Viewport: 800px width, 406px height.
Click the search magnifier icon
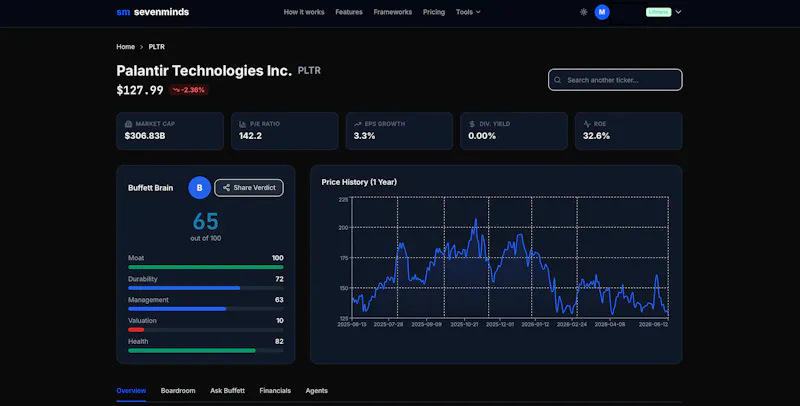tap(558, 80)
